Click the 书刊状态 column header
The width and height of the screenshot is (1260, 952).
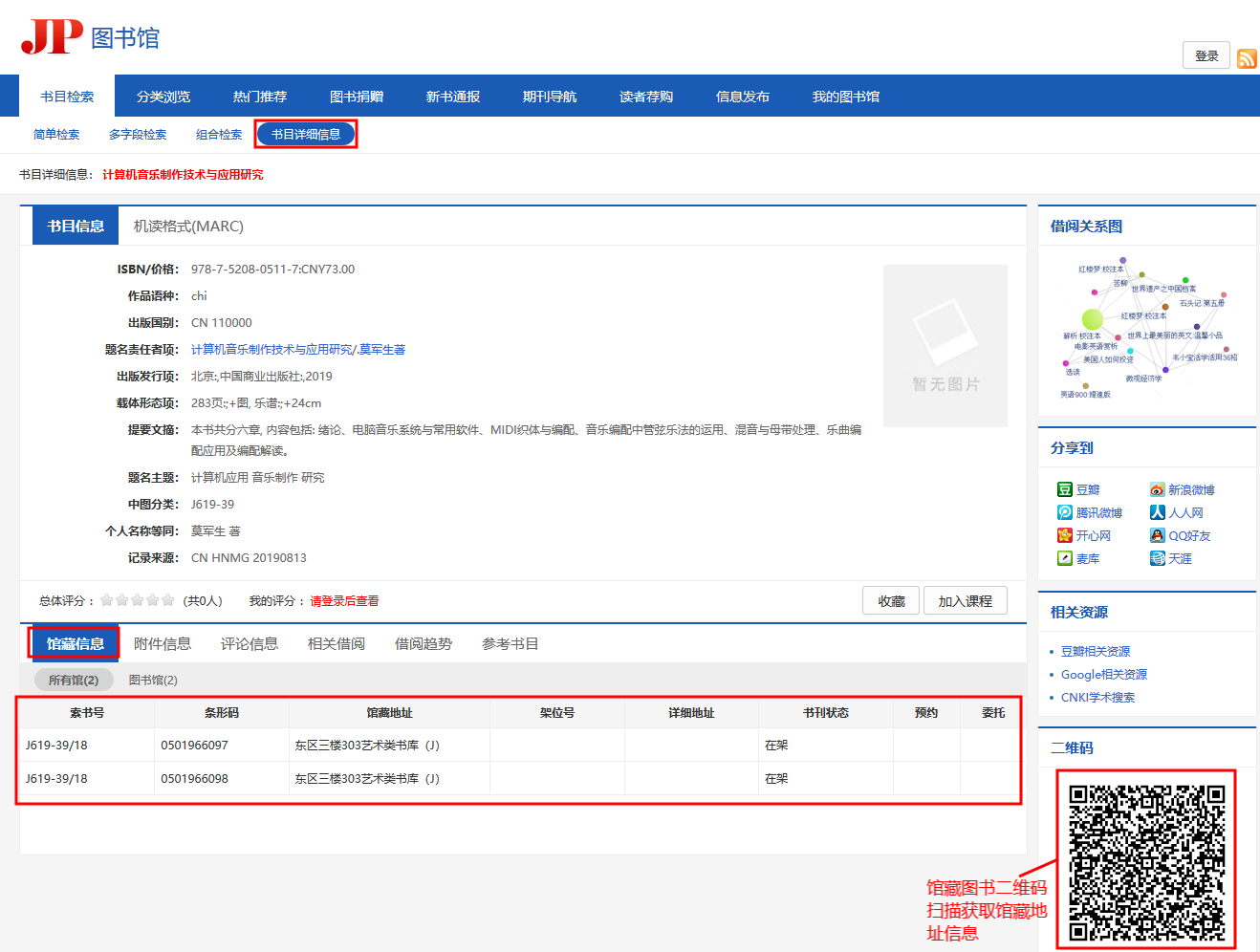tap(826, 713)
